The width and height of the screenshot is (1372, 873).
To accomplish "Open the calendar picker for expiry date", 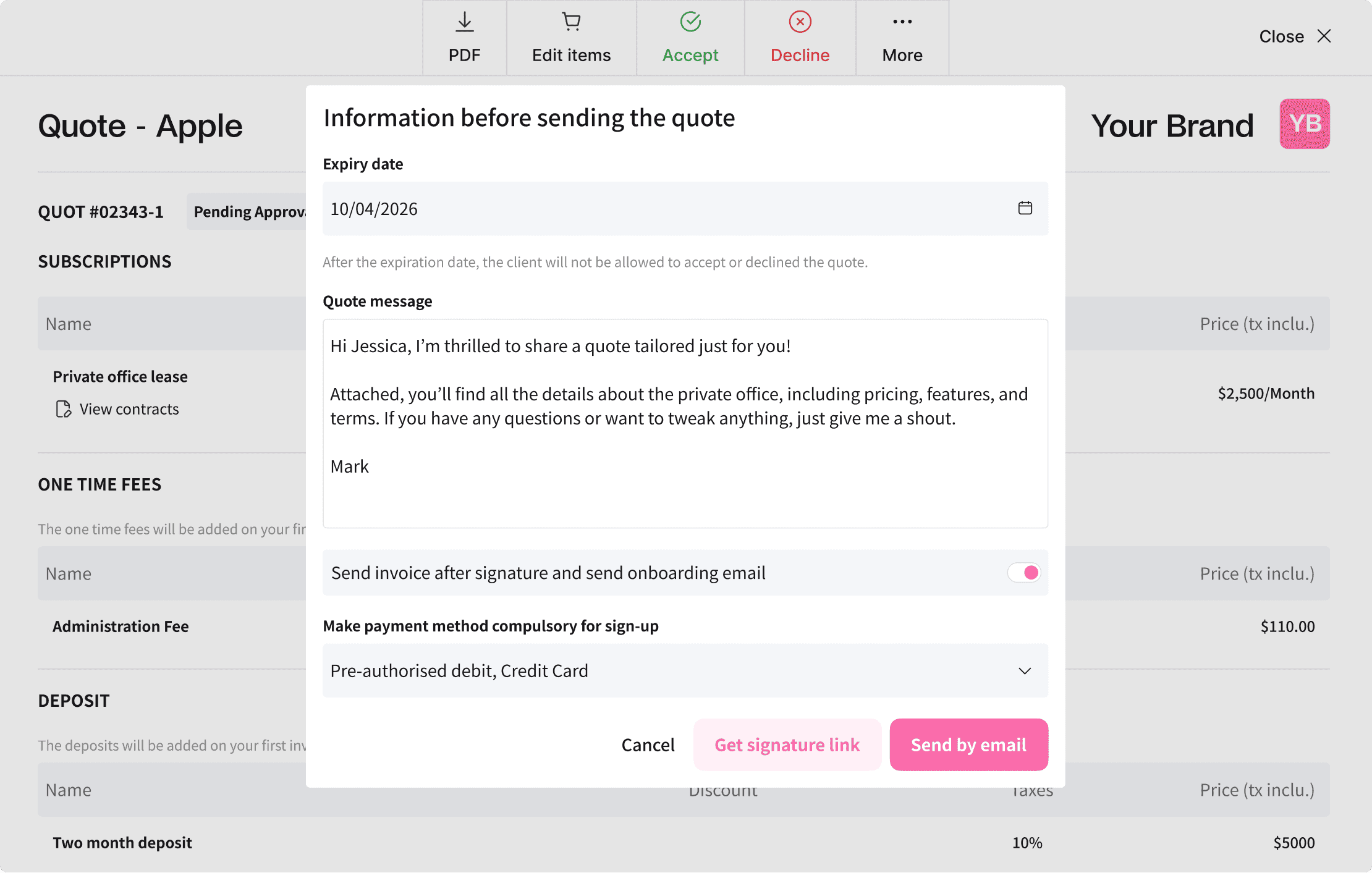I will point(1025,208).
